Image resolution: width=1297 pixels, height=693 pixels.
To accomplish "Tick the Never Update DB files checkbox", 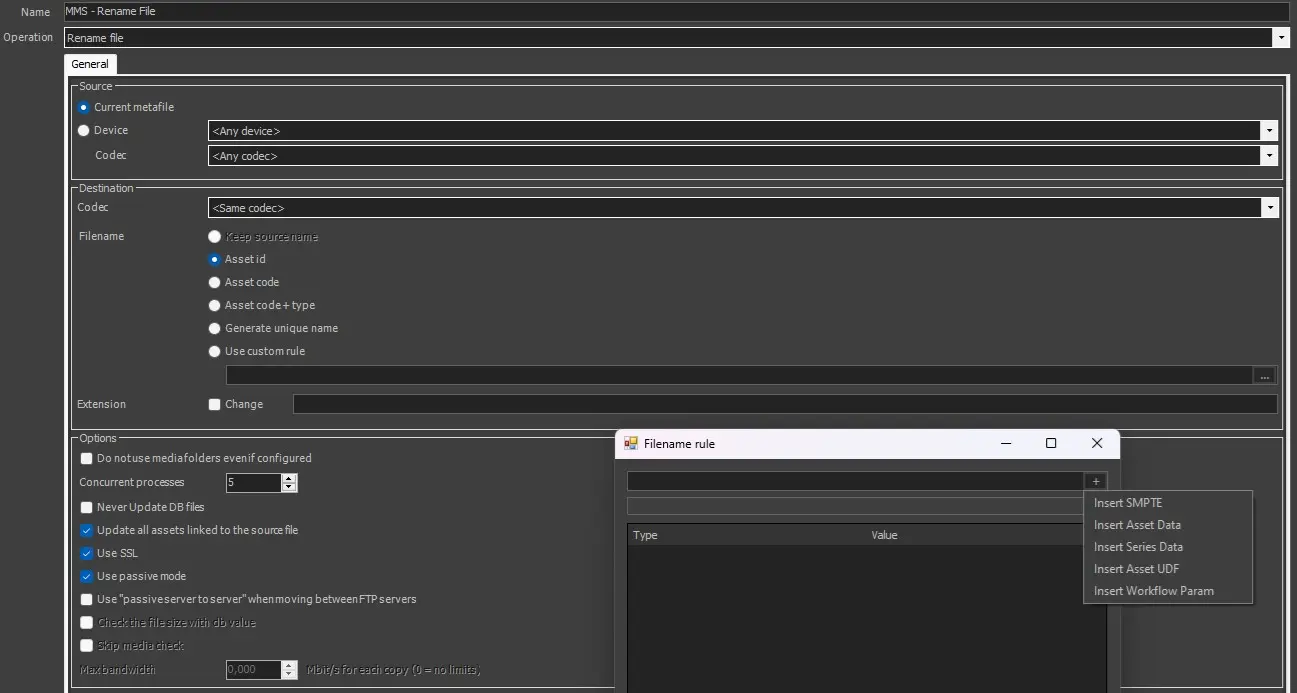I will (x=86, y=507).
